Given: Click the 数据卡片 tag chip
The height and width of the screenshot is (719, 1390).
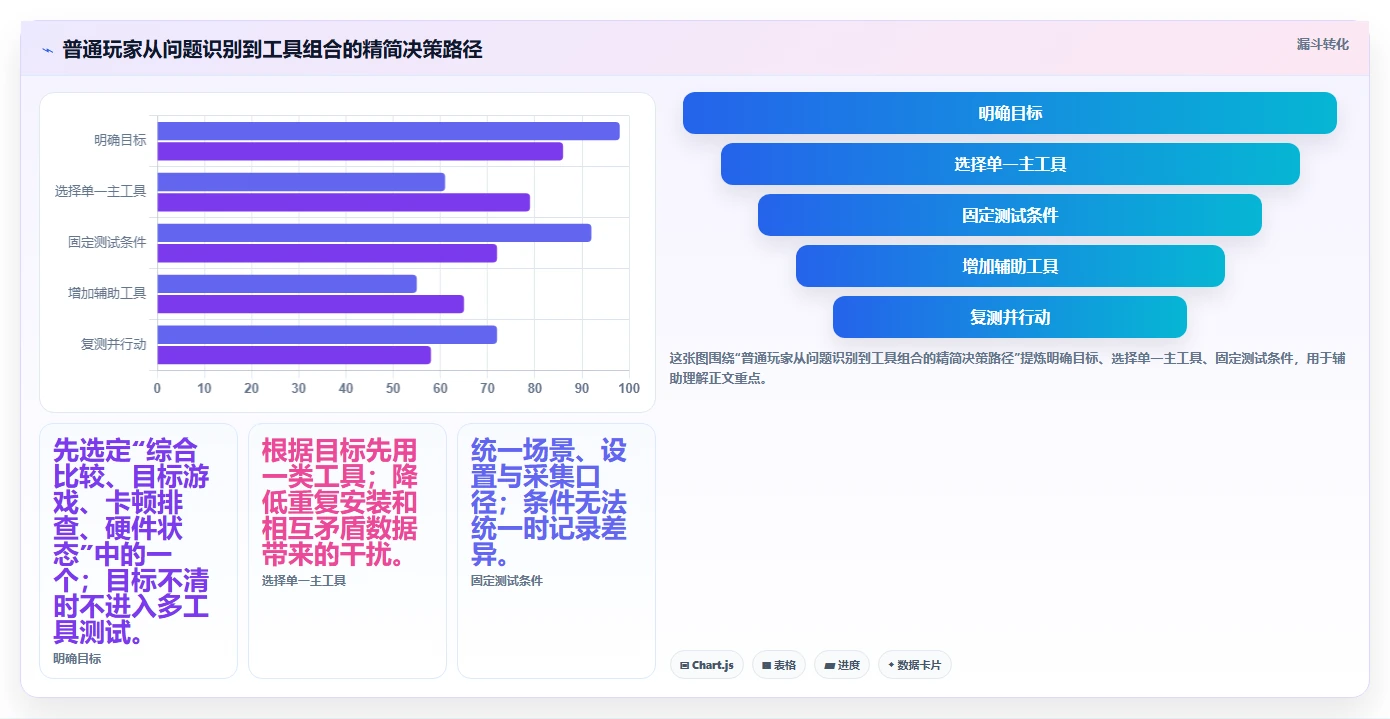Looking at the screenshot, I should tap(914, 665).
